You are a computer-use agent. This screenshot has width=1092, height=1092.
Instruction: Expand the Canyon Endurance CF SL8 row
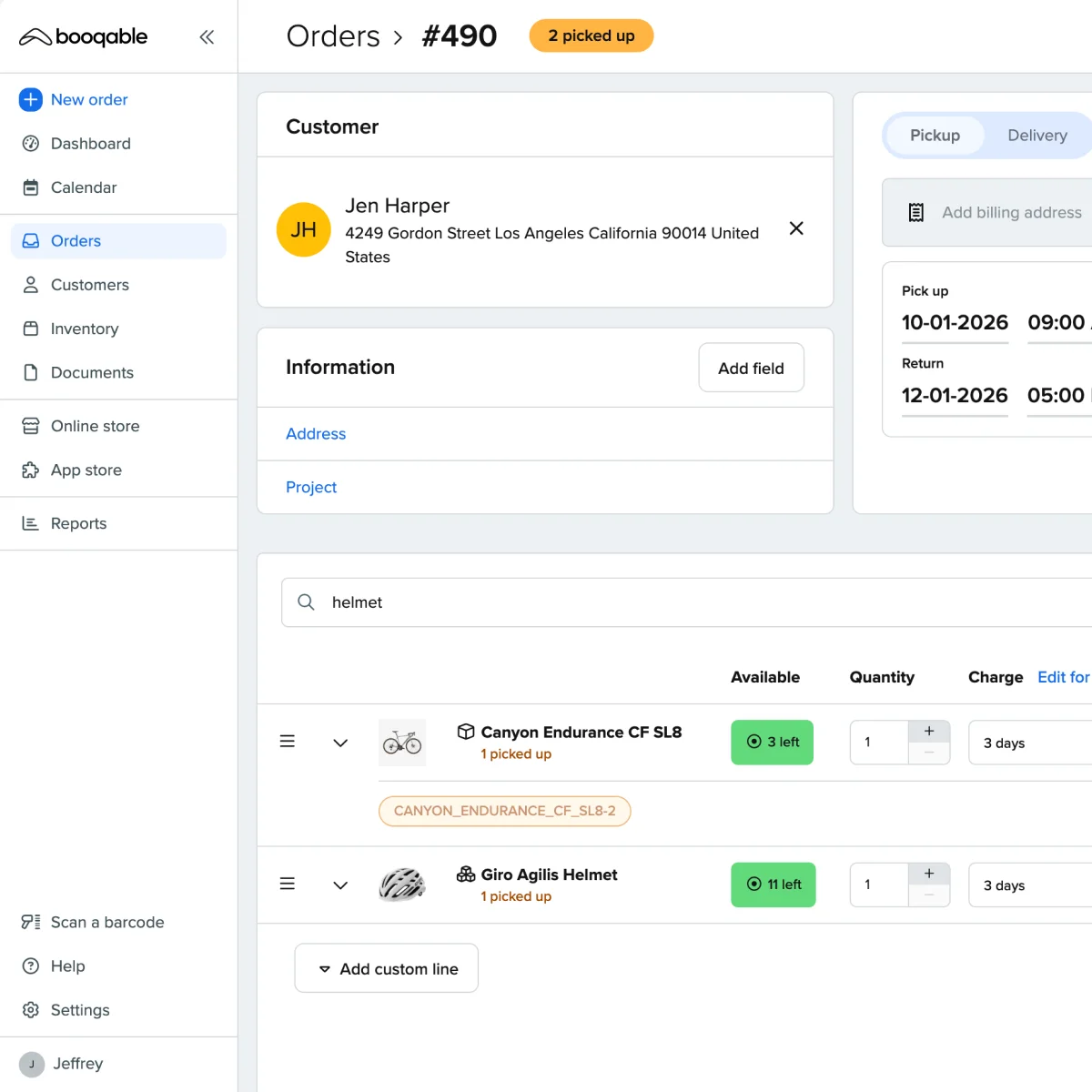pyautogui.click(x=339, y=742)
